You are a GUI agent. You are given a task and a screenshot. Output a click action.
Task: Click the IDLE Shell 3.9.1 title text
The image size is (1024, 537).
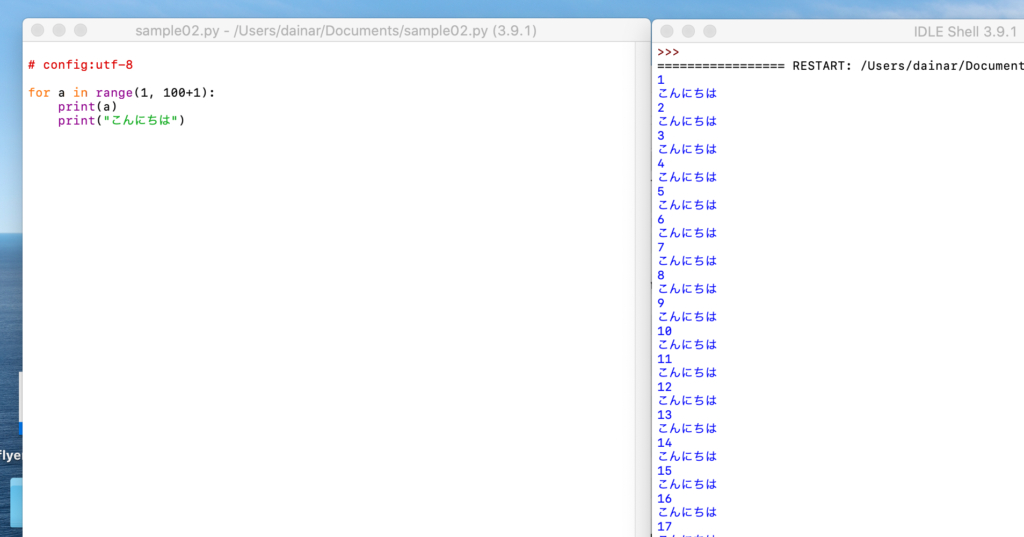tap(965, 32)
